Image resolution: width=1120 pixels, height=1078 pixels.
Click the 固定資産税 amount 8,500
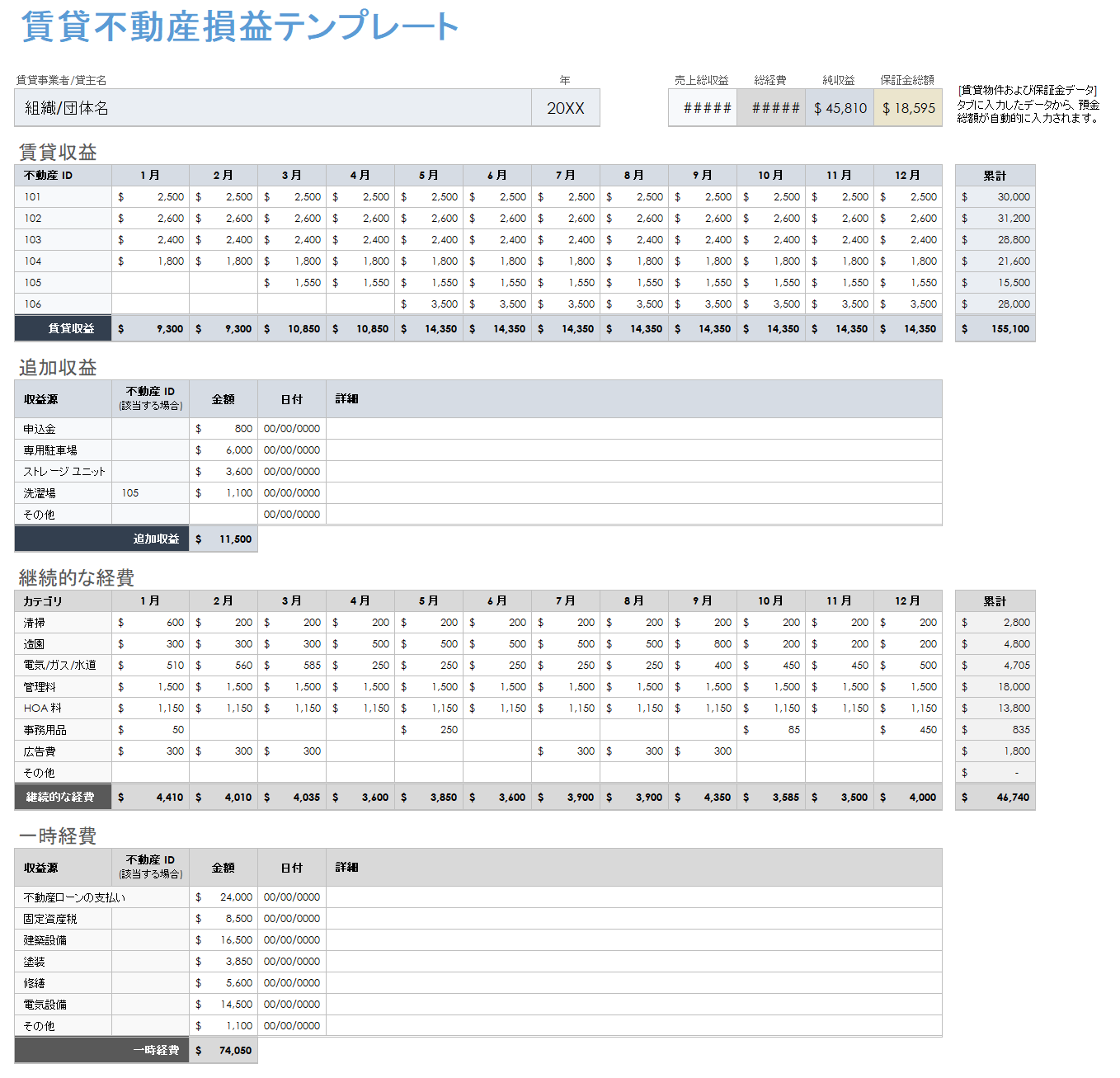[224, 919]
